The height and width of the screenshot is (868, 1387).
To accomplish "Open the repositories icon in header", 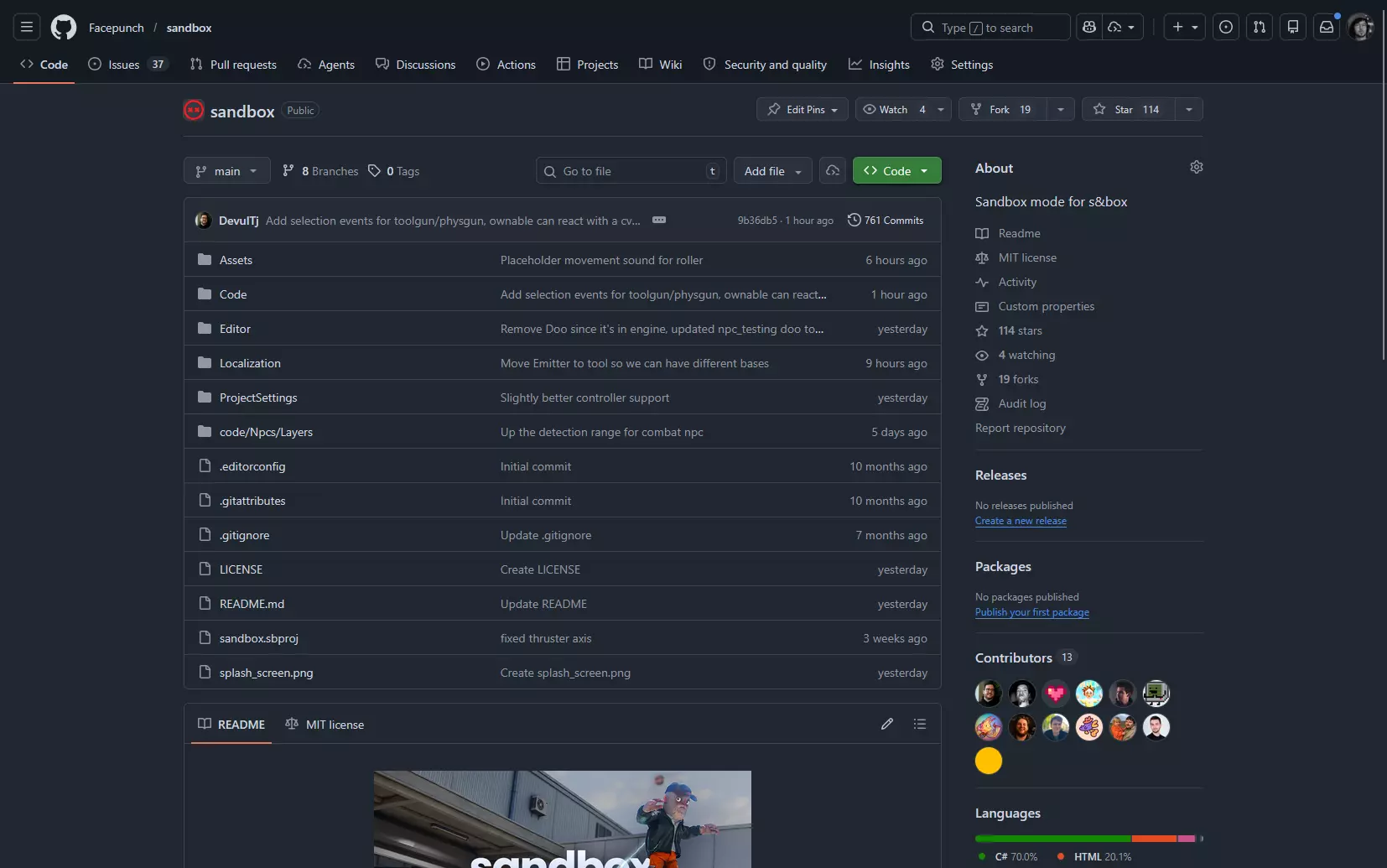I will (1293, 28).
